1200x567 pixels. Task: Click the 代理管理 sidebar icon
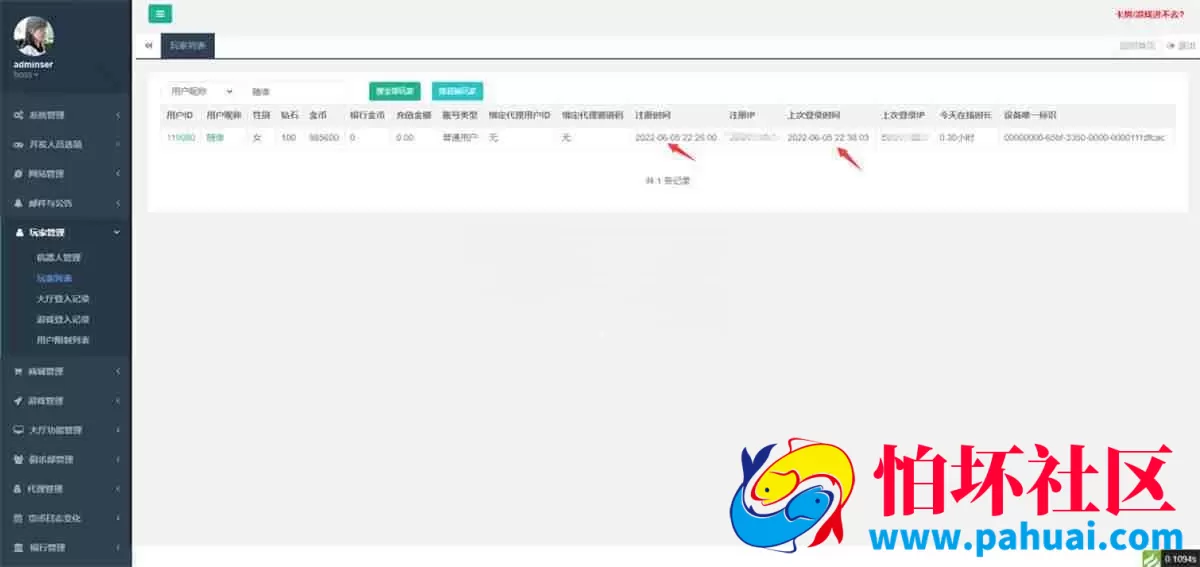19,489
